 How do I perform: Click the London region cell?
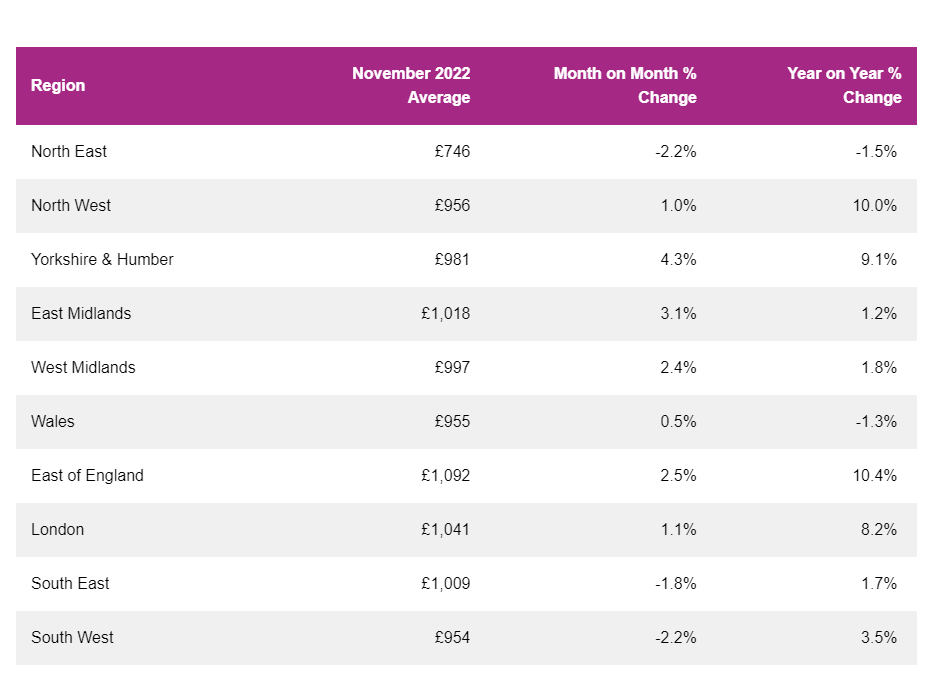pos(58,530)
